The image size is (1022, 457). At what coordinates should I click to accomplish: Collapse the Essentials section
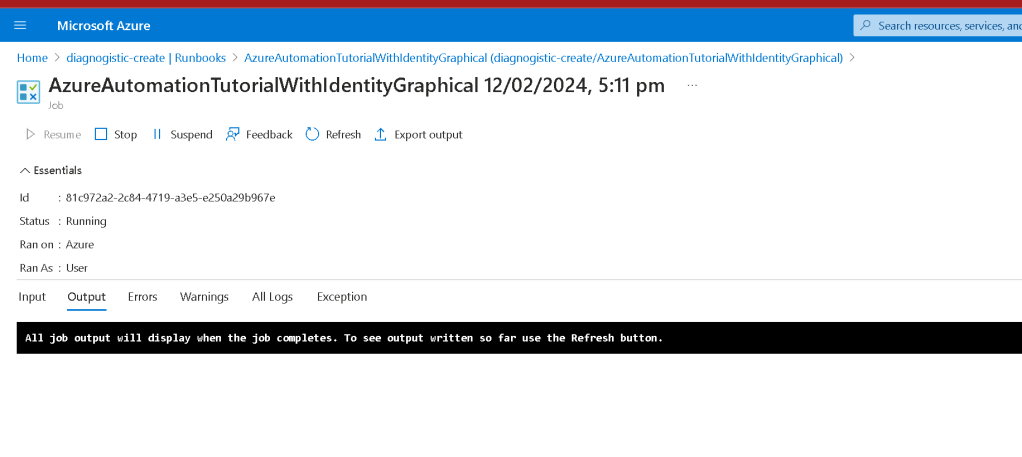[51, 170]
